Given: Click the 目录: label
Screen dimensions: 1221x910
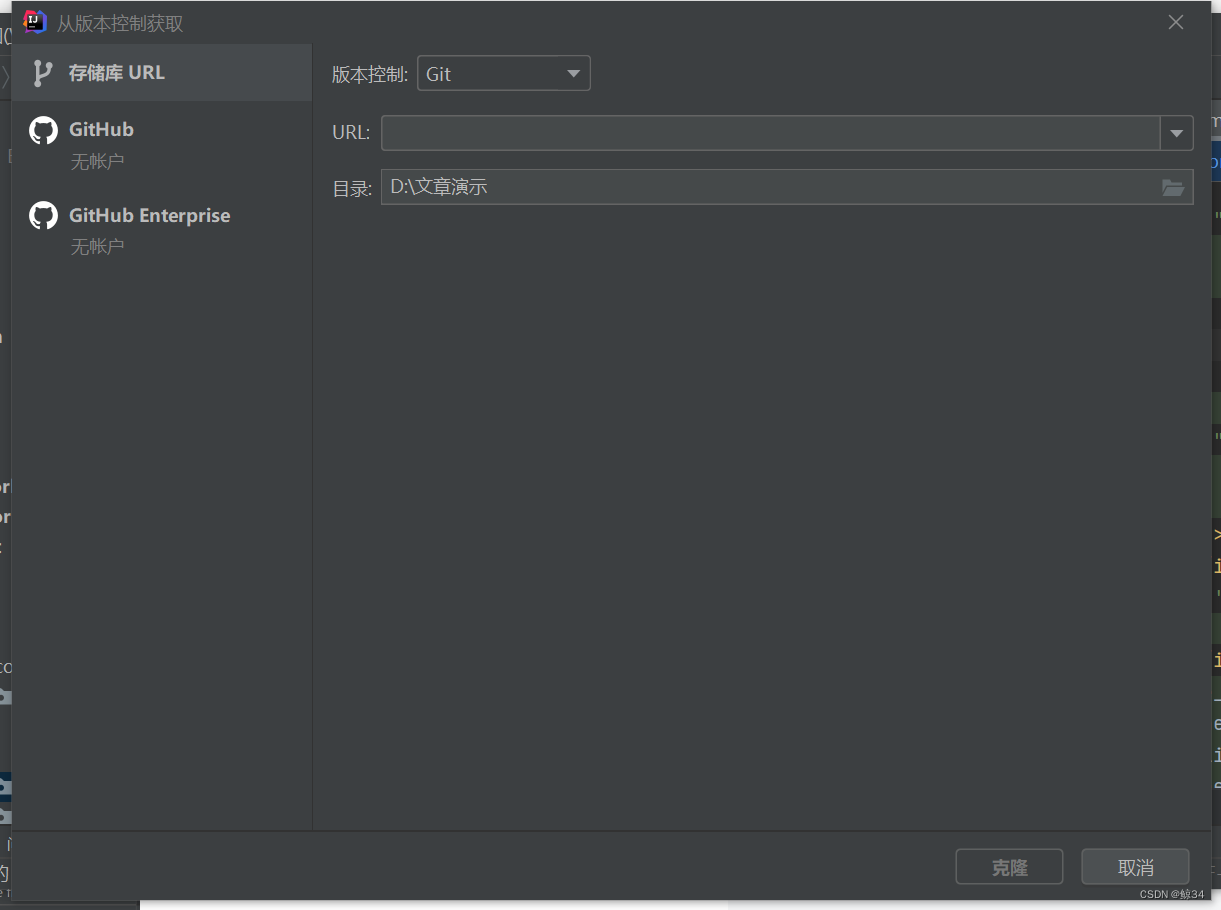Looking at the screenshot, I should click(352, 188).
